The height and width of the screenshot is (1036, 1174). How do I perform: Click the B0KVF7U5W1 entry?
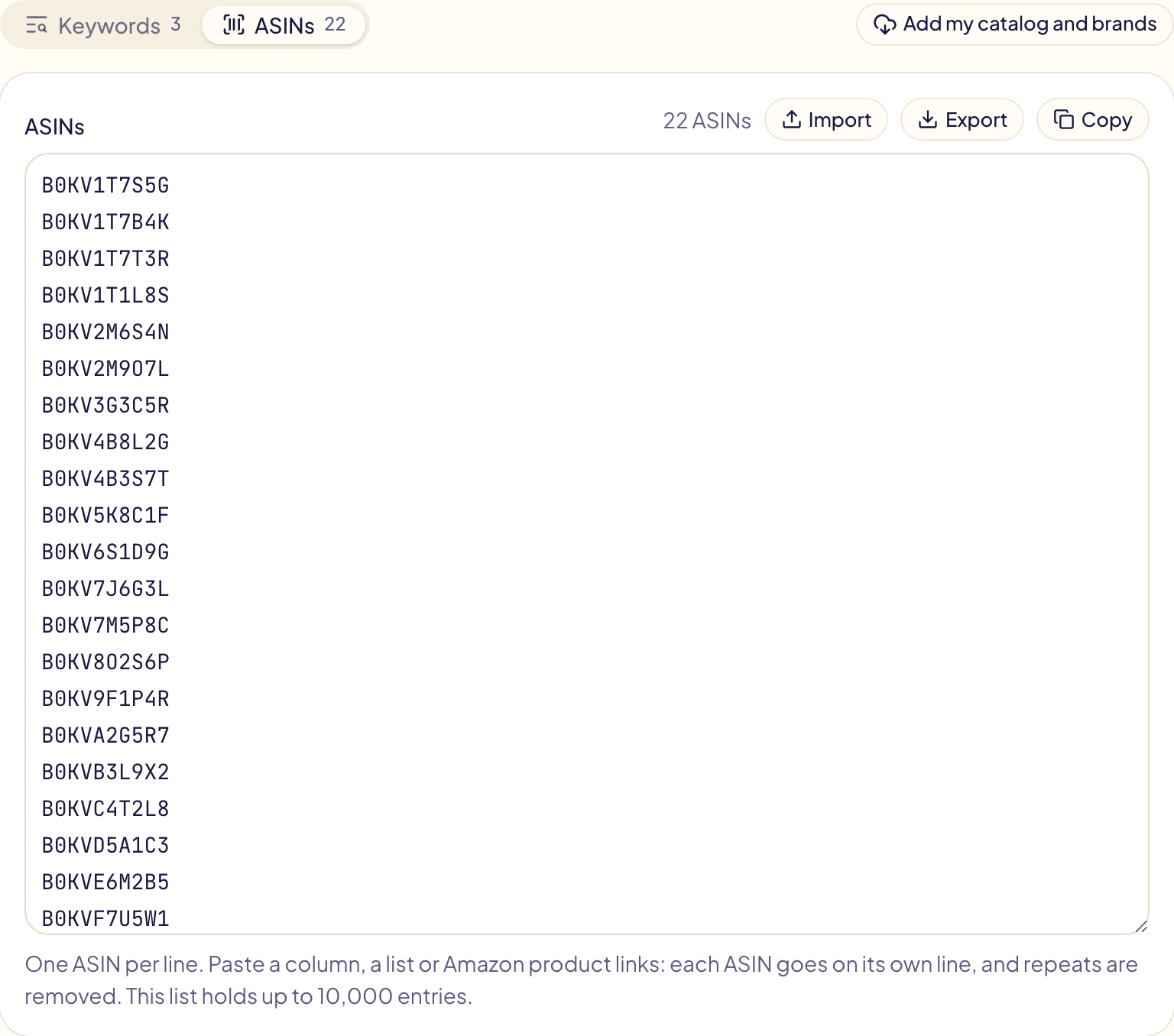pos(105,919)
